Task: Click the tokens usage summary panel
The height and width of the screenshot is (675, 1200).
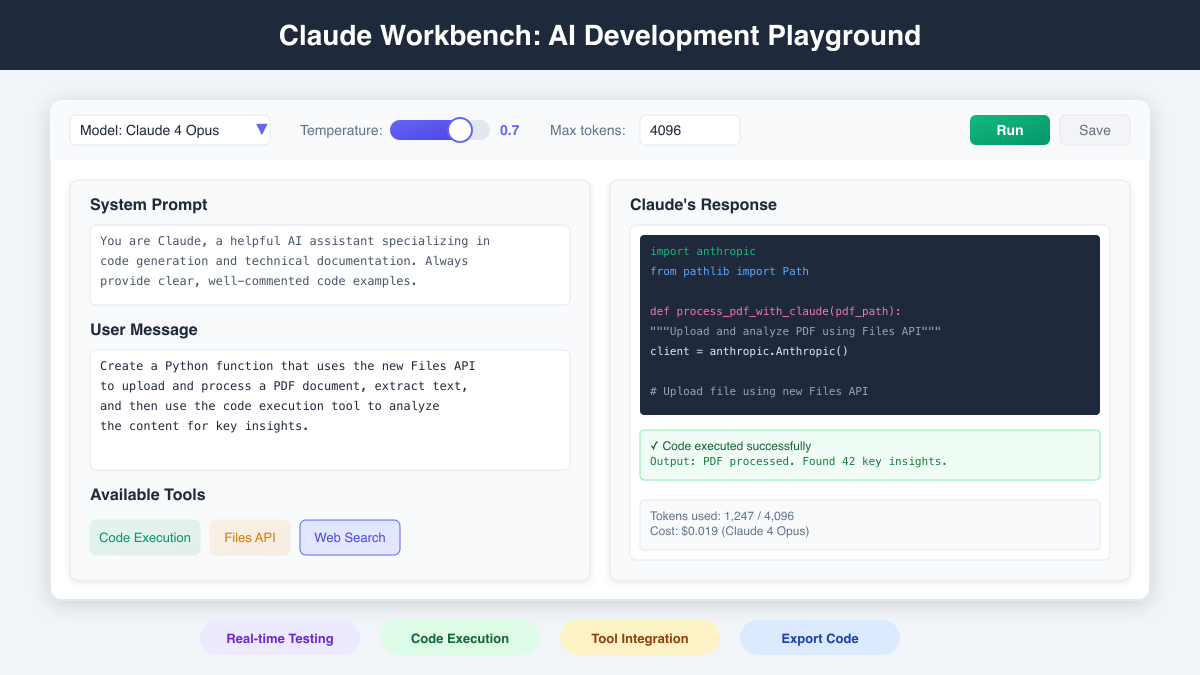Action: pos(869,524)
